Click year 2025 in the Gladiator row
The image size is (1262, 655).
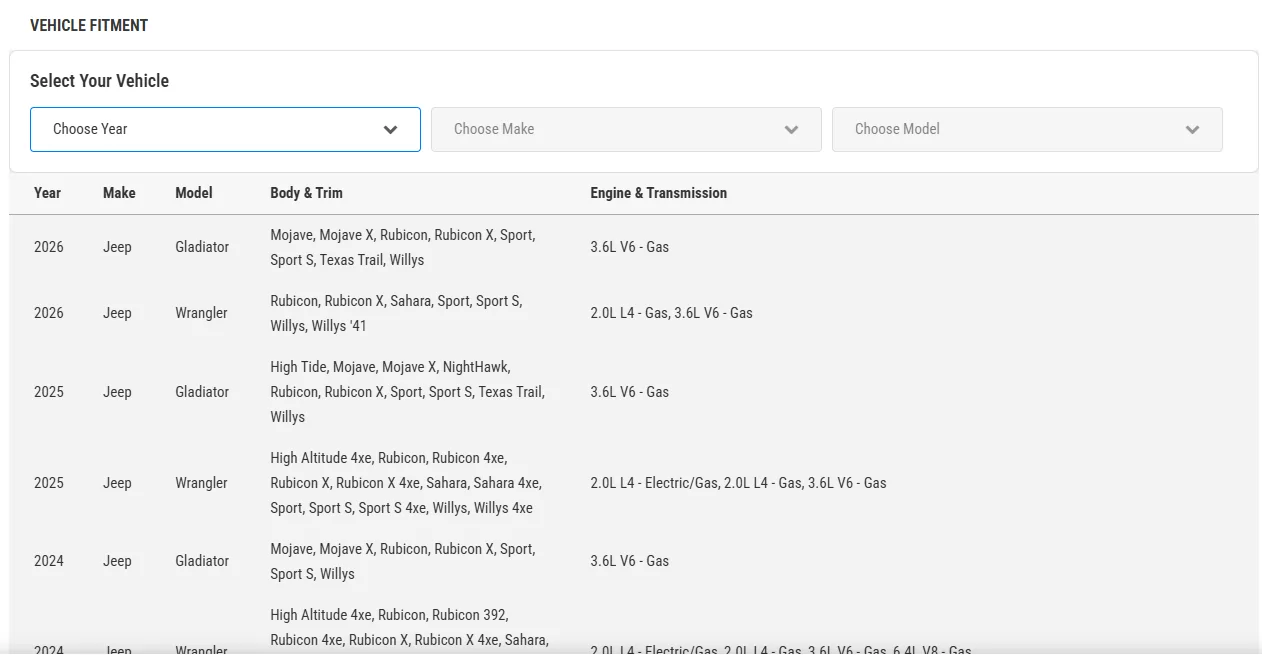[49, 392]
